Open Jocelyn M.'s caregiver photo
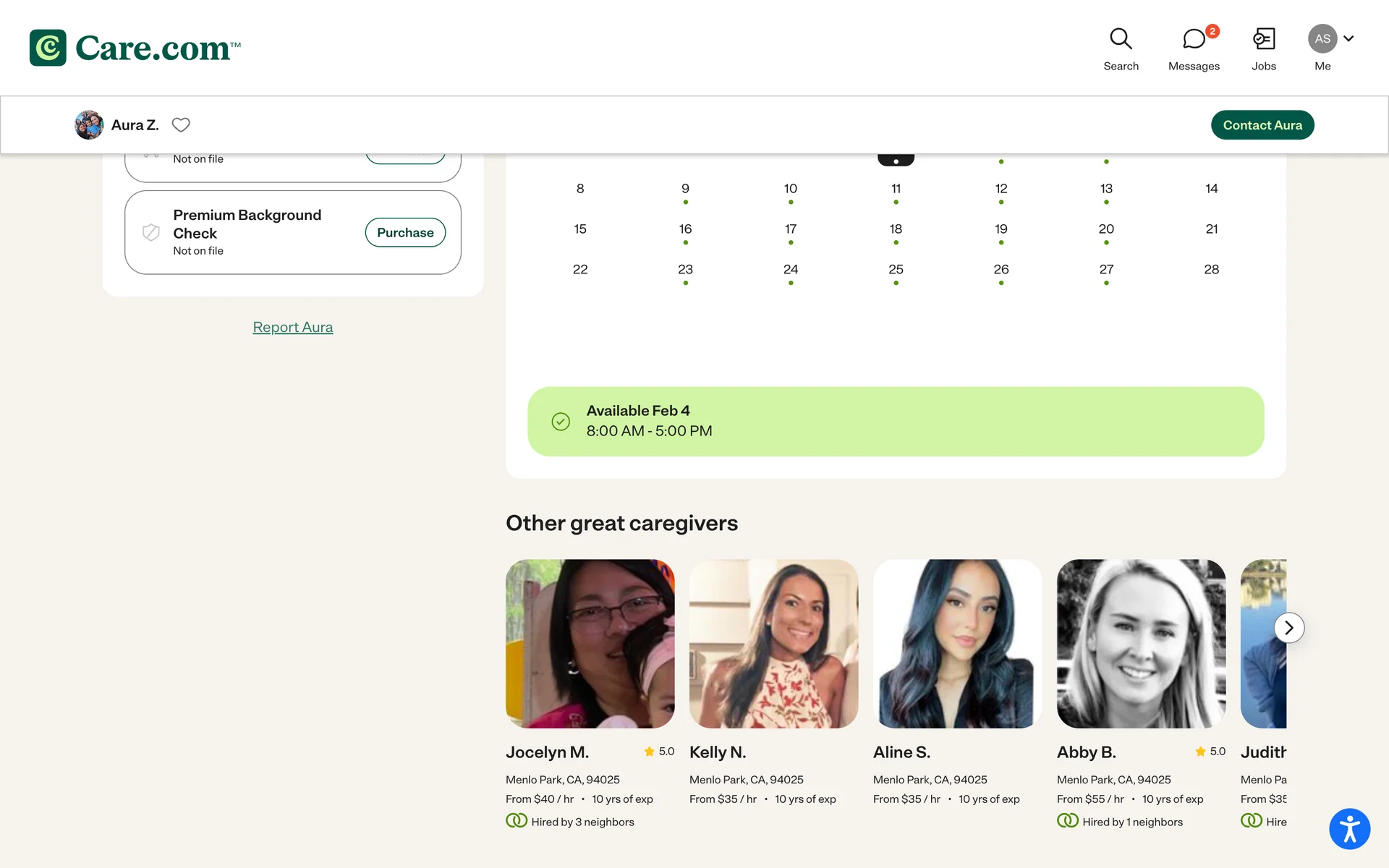 click(x=590, y=643)
